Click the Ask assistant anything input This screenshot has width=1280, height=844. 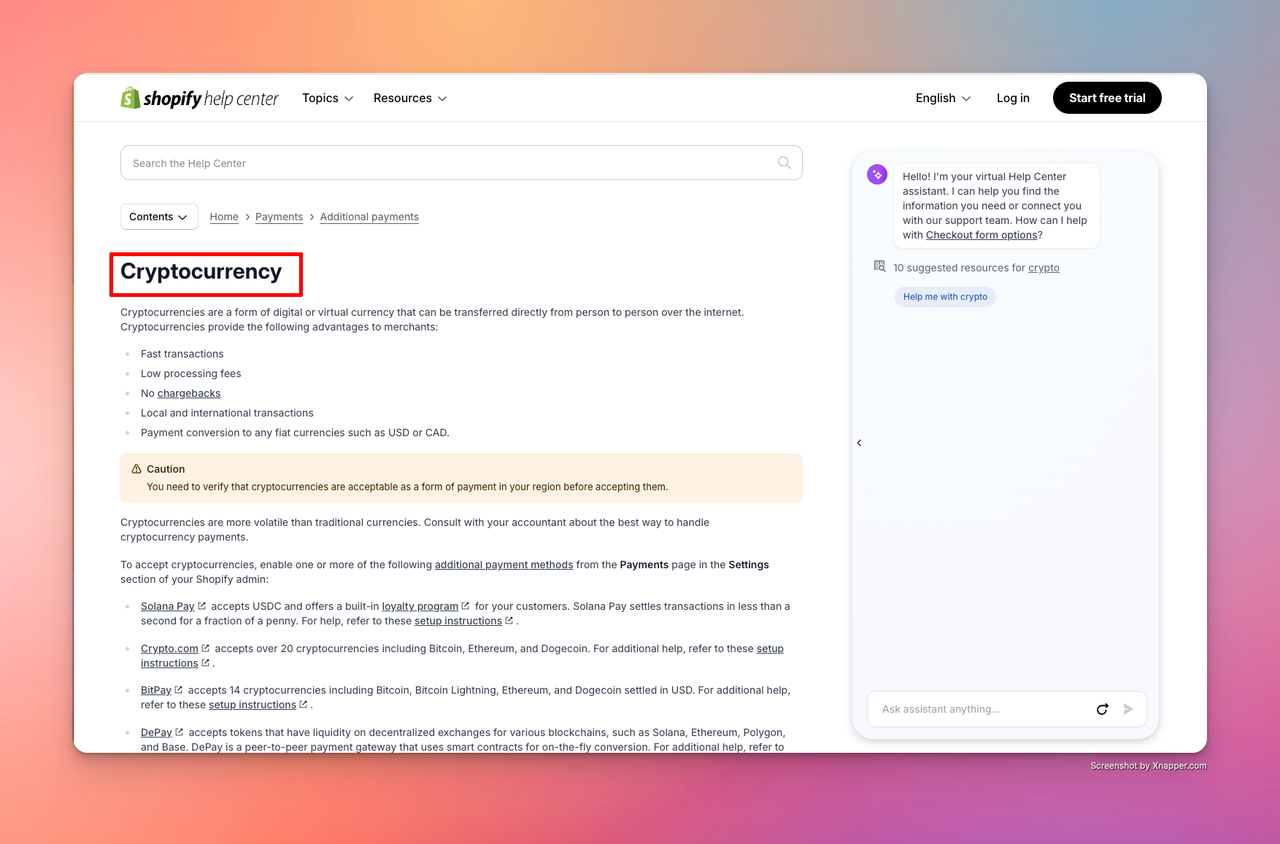980,709
